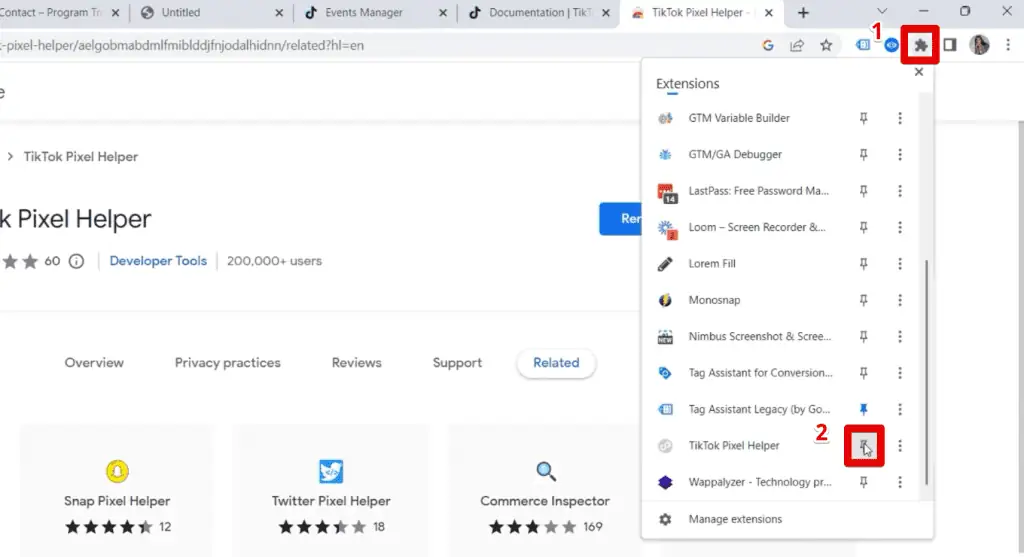The height and width of the screenshot is (557, 1024).
Task: Open more options for TikTok Pixel Helper
Action: pos(900,446)
